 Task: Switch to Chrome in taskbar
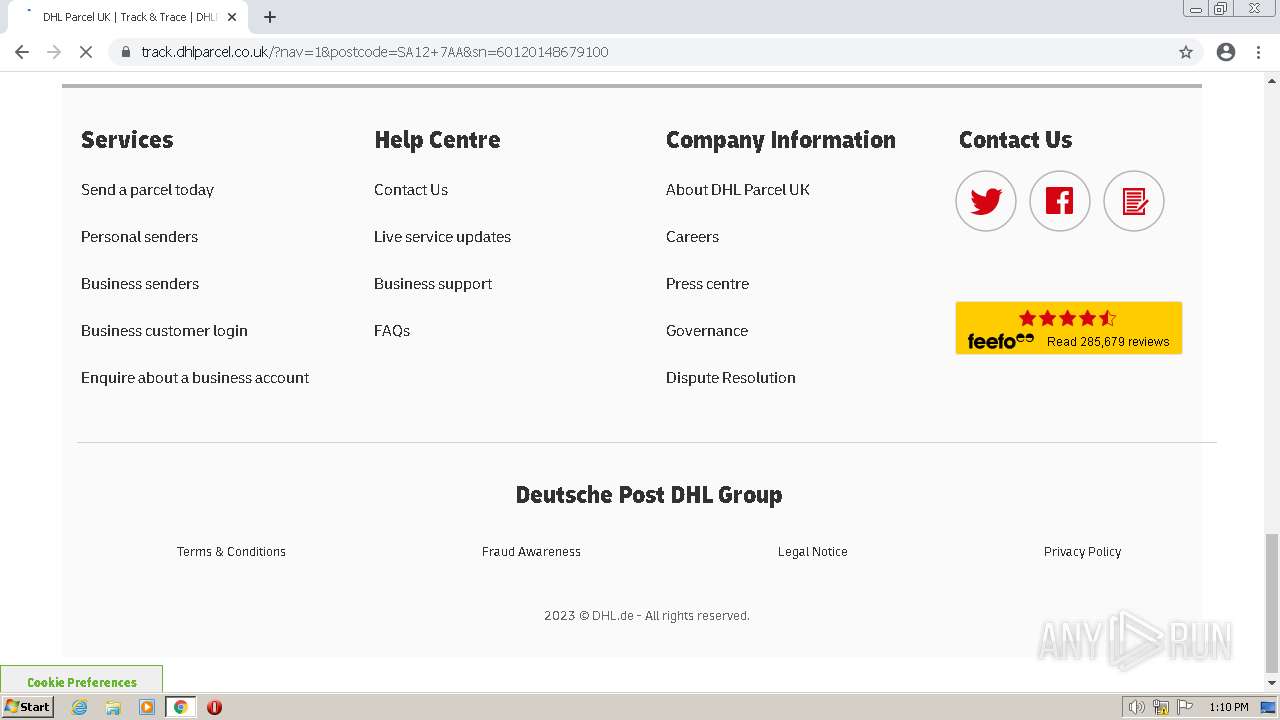(x=181, y=707)
